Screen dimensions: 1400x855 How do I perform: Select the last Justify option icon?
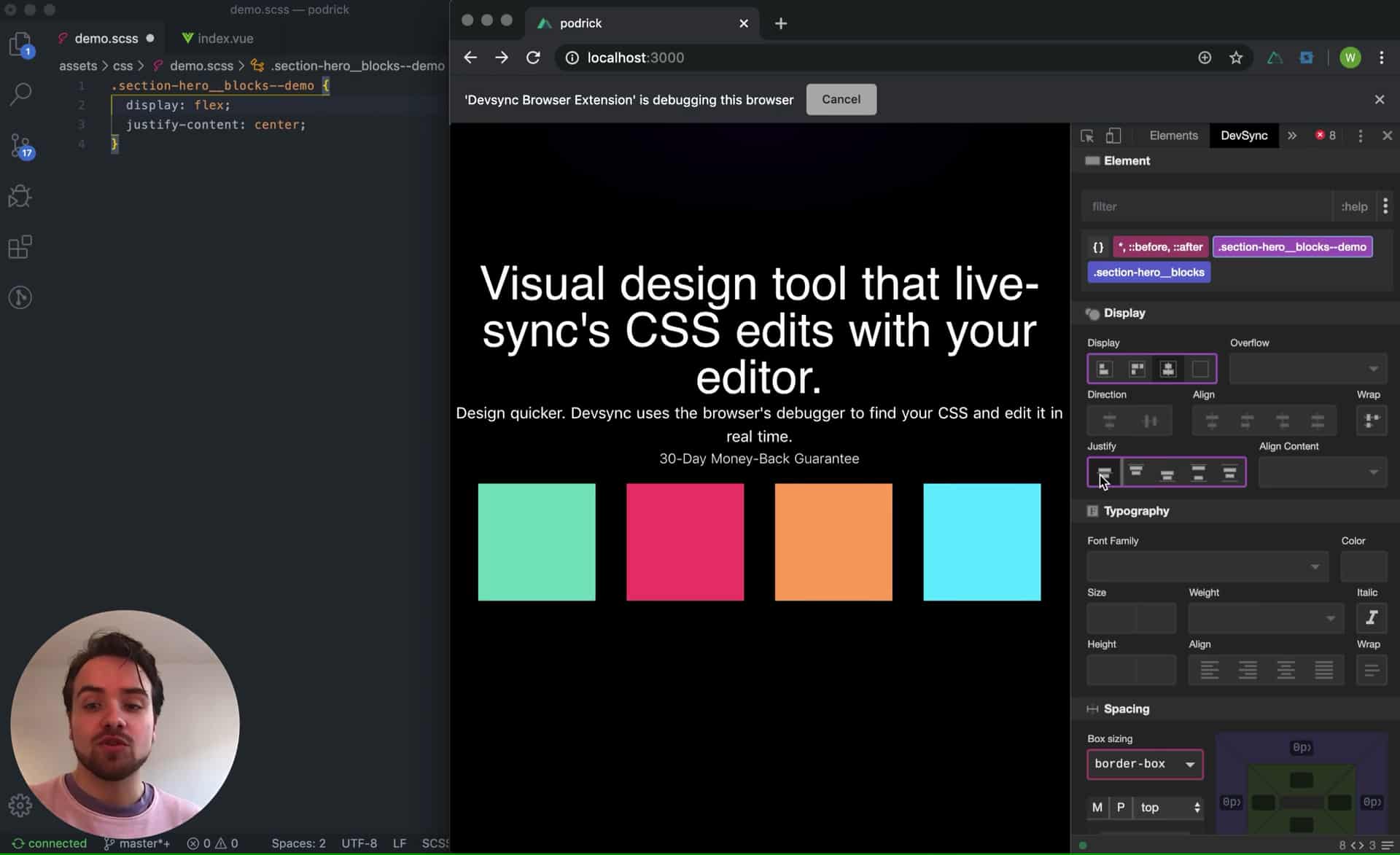tap(1229, 472)
